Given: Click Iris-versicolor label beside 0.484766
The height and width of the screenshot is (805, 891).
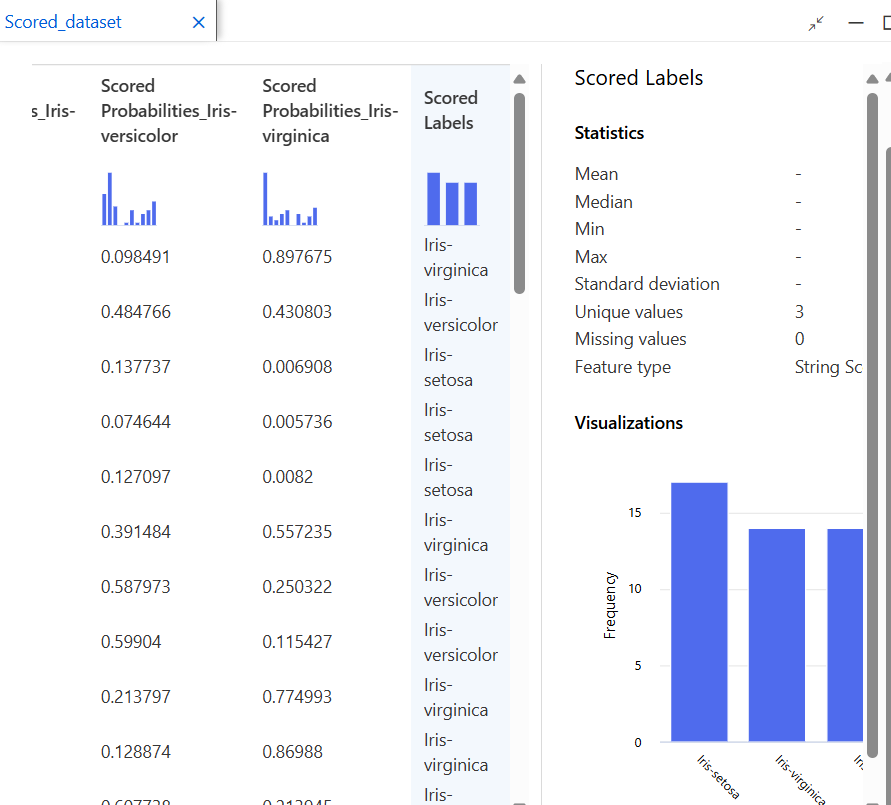Looking at the screenshot, I should tap(460, 312).
